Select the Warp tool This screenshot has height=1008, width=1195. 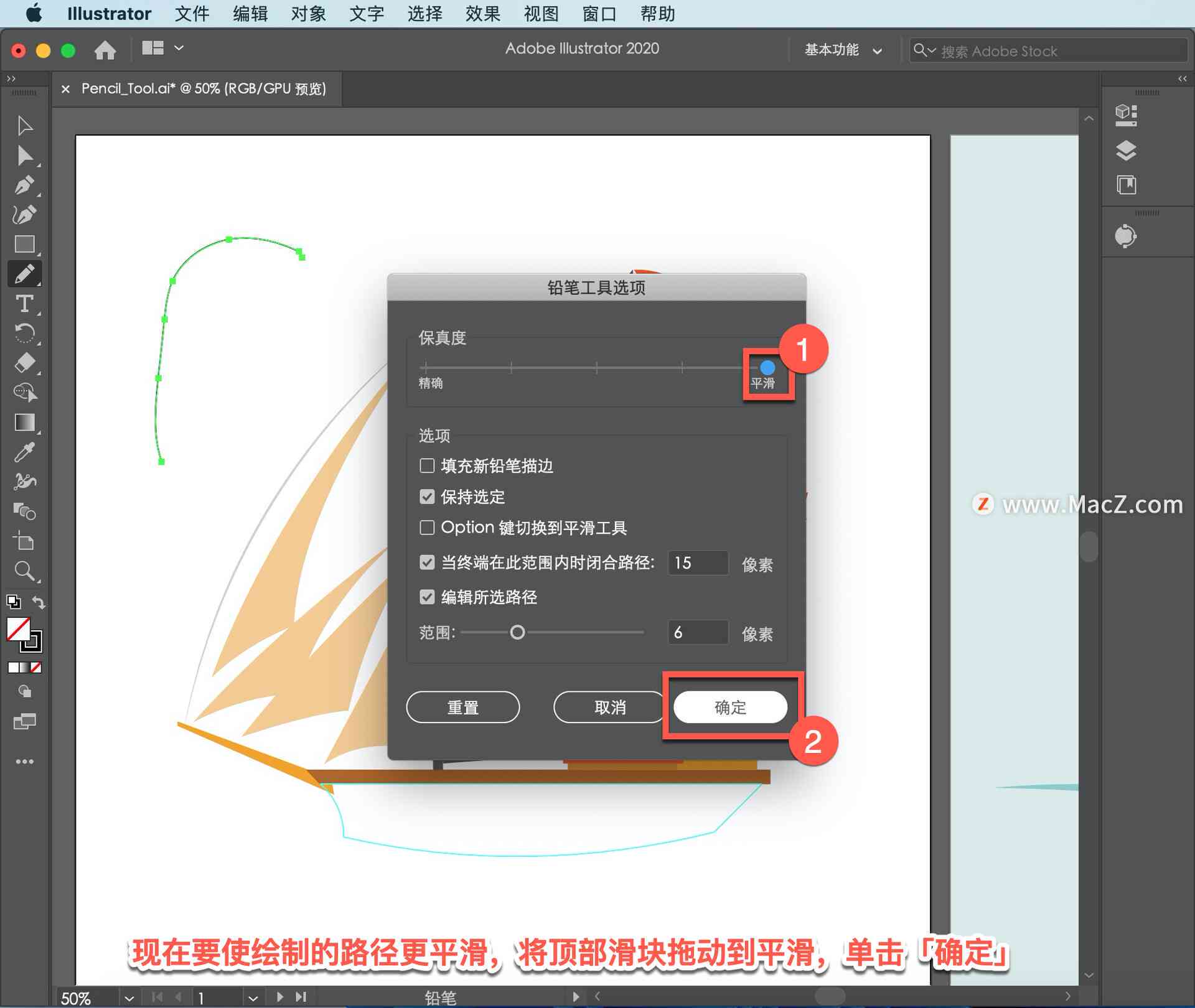[x=24, y=482]
